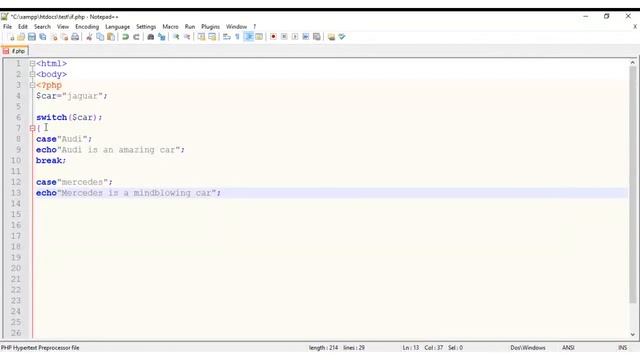Viewport: 640px width, 360px height.
Task: Select the if.php document tab
Action: [x=15, y=51]
